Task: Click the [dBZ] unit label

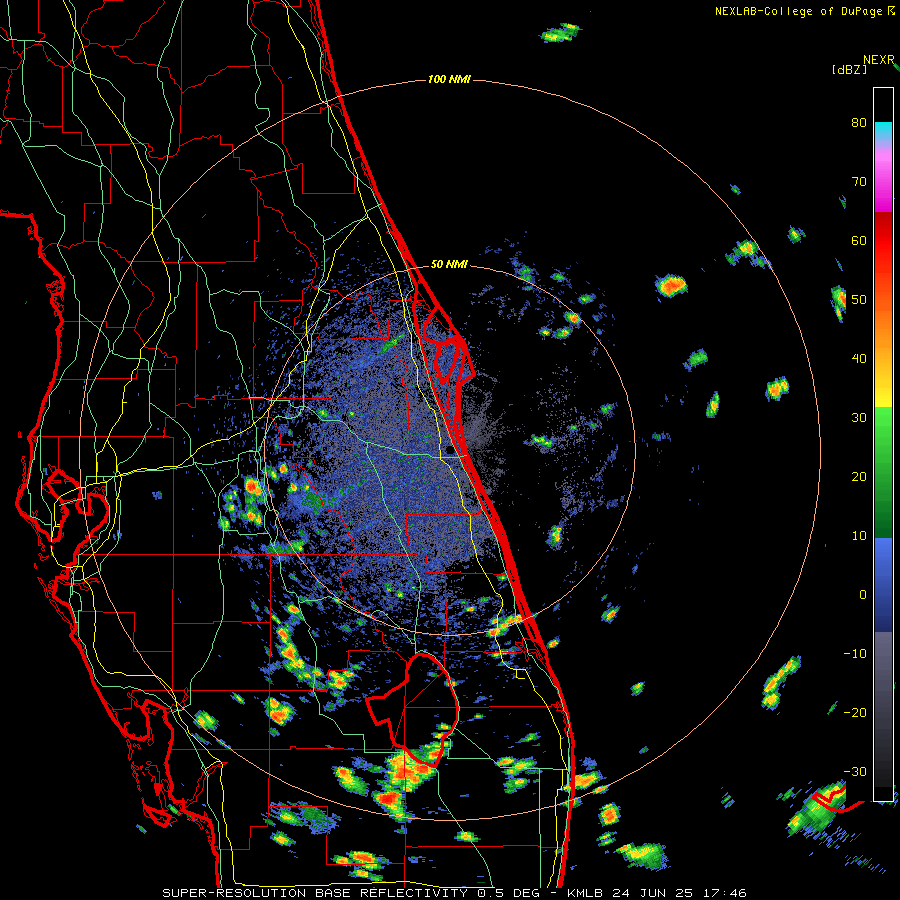Action: point(849,69)
